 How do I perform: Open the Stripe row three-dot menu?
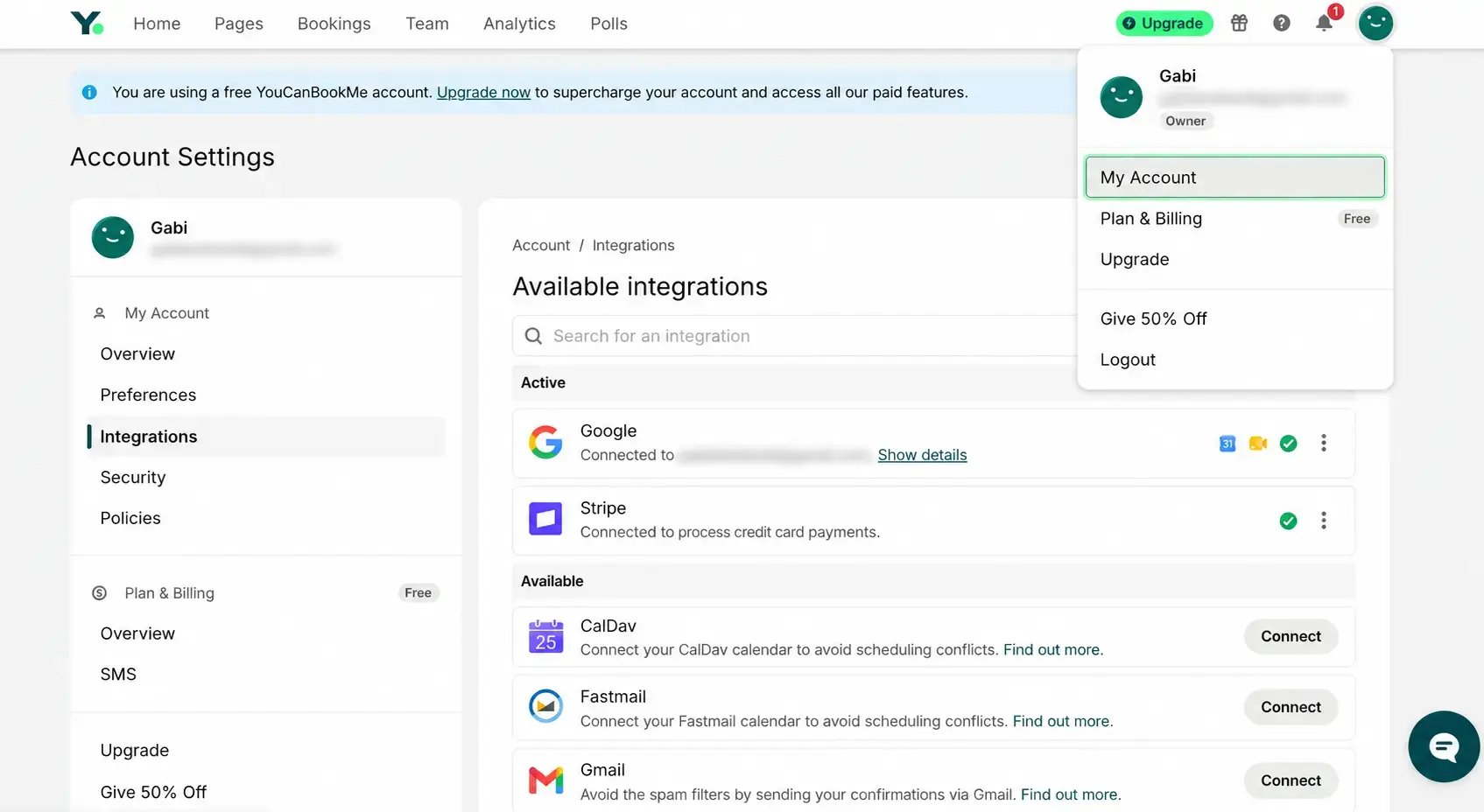(1324, 521)
